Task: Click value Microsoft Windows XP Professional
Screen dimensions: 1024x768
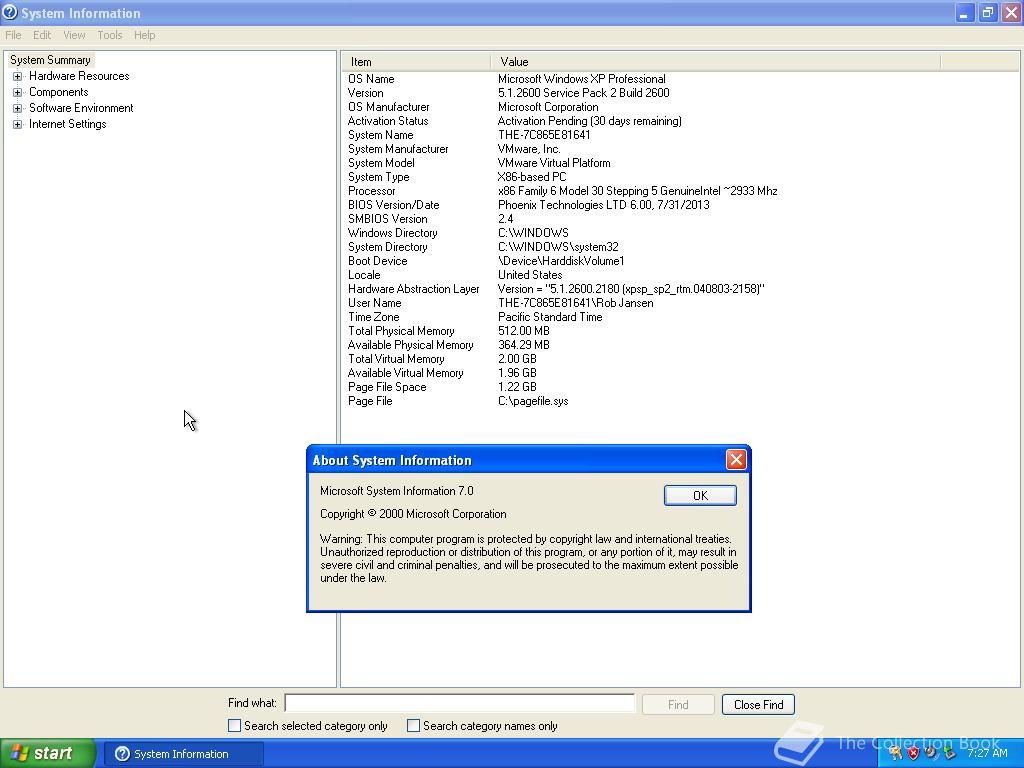Action: (582, 79)
